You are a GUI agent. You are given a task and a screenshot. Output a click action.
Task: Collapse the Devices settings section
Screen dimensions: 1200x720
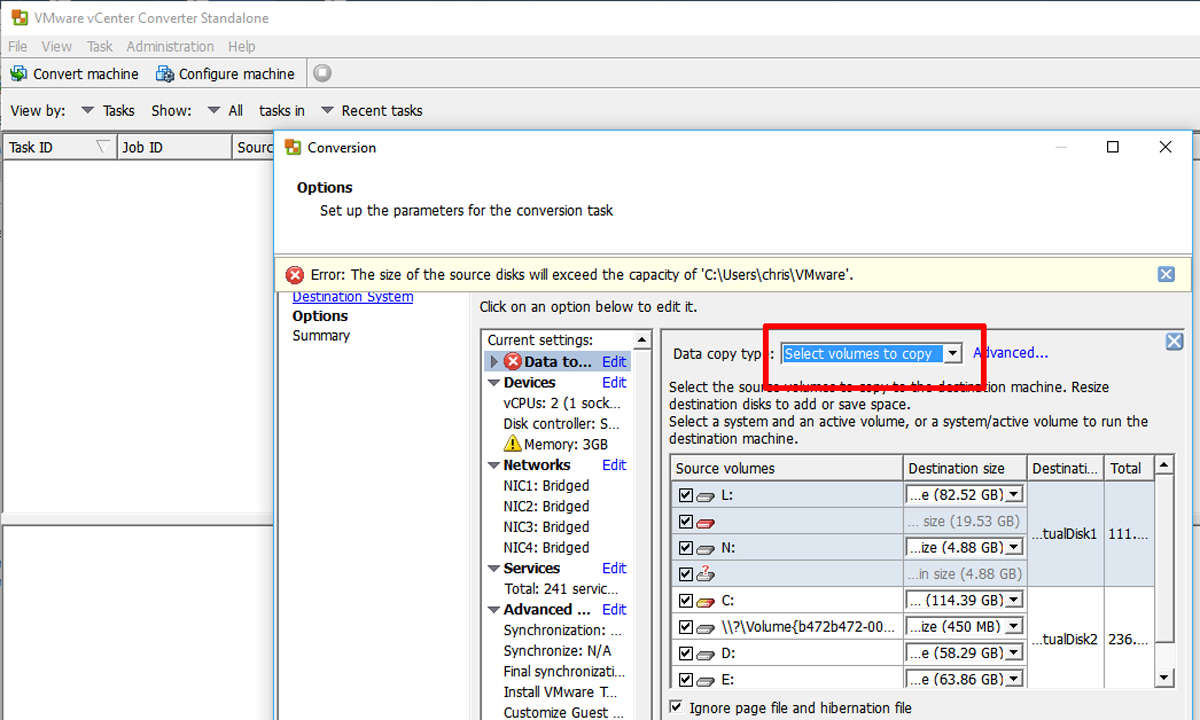[494, 383]
